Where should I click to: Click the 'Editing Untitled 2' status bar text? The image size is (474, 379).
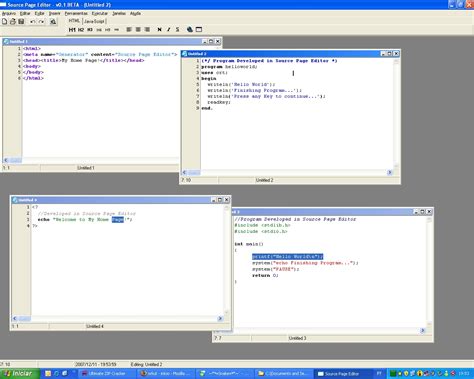point(146,364)
